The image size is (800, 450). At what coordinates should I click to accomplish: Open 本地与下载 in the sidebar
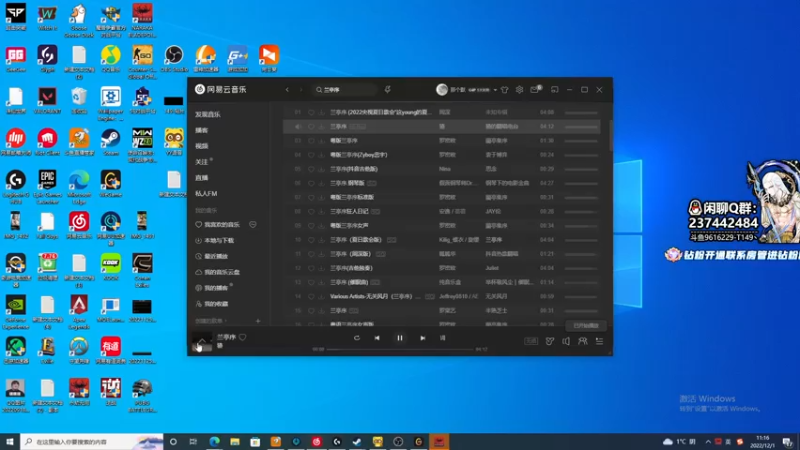point(219,240)
